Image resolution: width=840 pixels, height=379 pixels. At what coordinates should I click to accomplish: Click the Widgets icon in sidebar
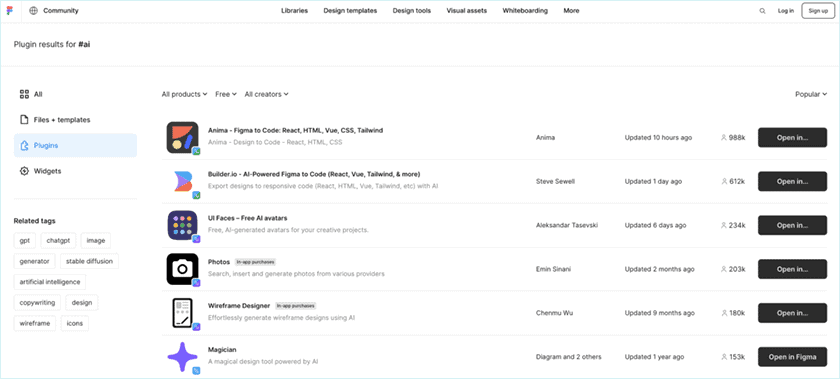pos(24,171)
